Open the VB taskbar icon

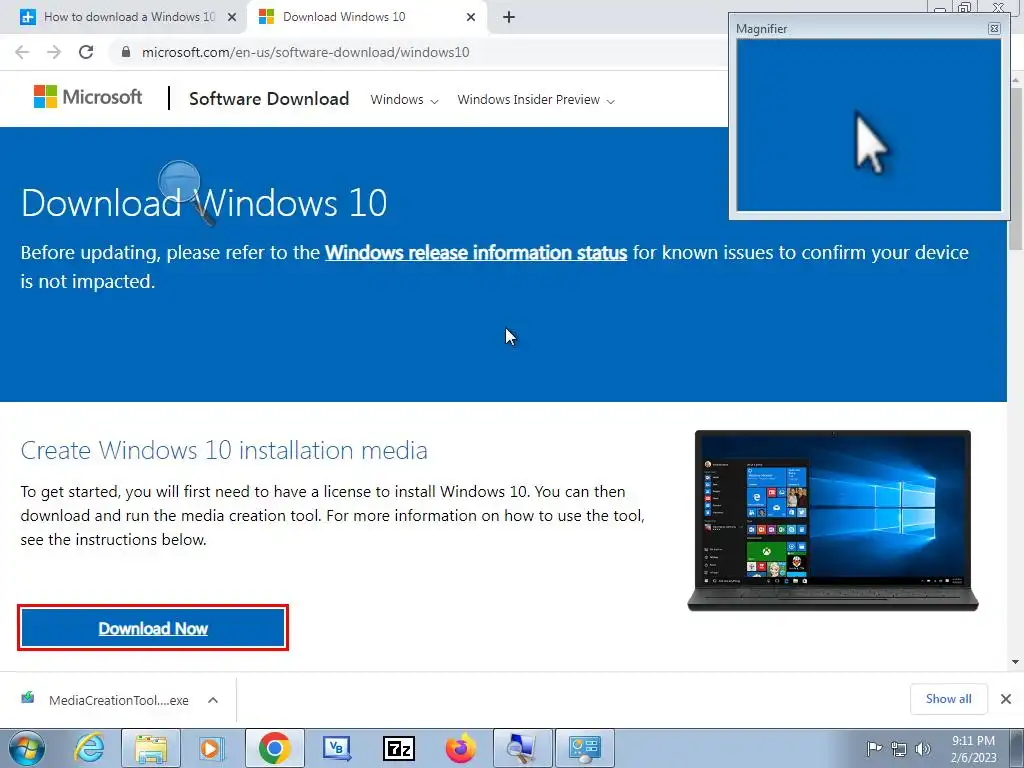tap(336, 748)
